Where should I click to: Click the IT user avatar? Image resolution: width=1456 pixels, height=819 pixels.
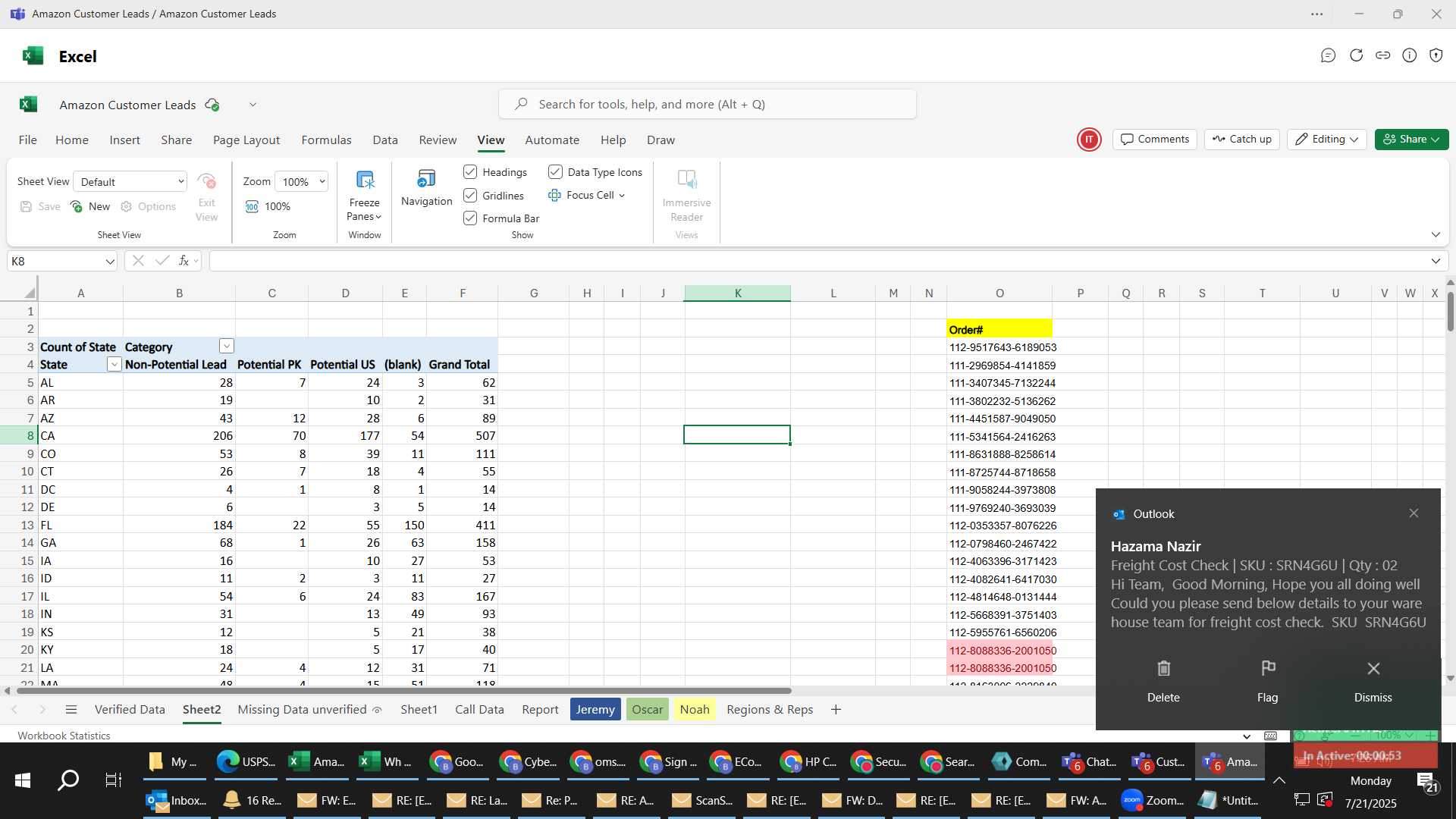coord(1089,140)
